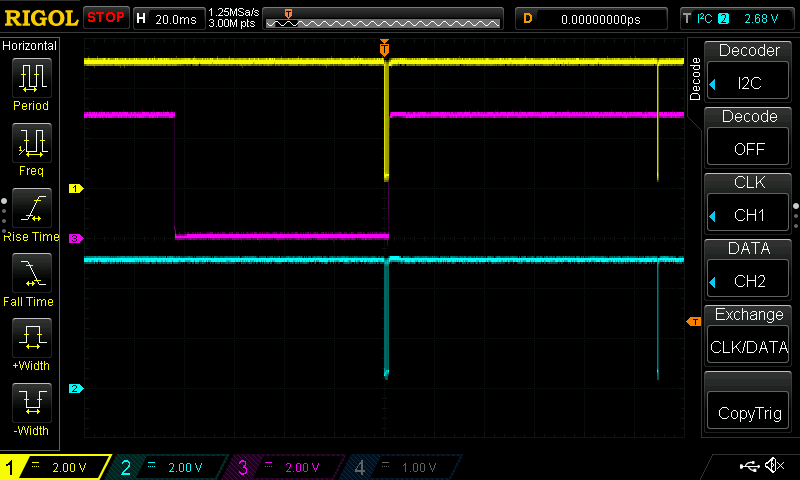Toggle channel 3 display in magenta
The image size is (800, 480).
286,467
